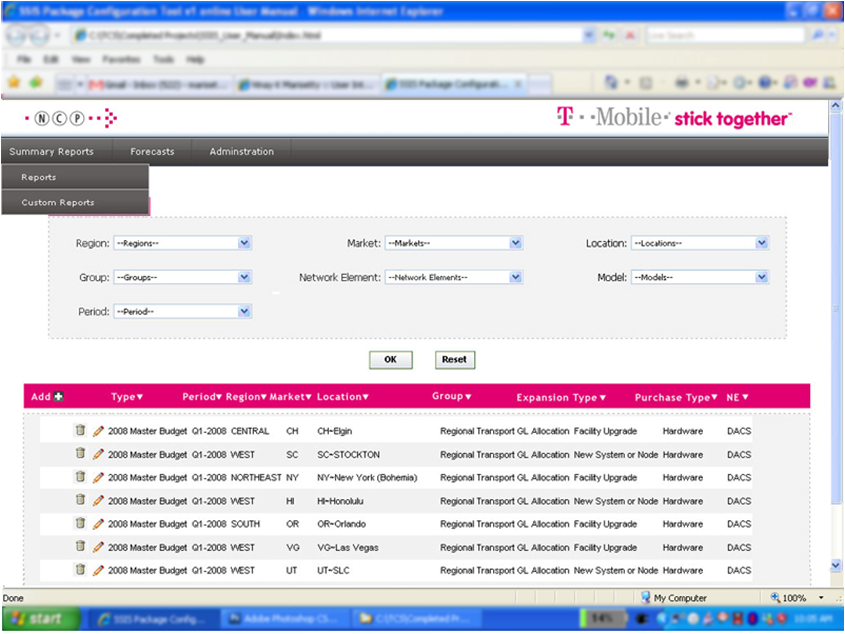Delete the VG-Las Vegas row
This screenshot has height=634, width=845.
tap(80, 546)
